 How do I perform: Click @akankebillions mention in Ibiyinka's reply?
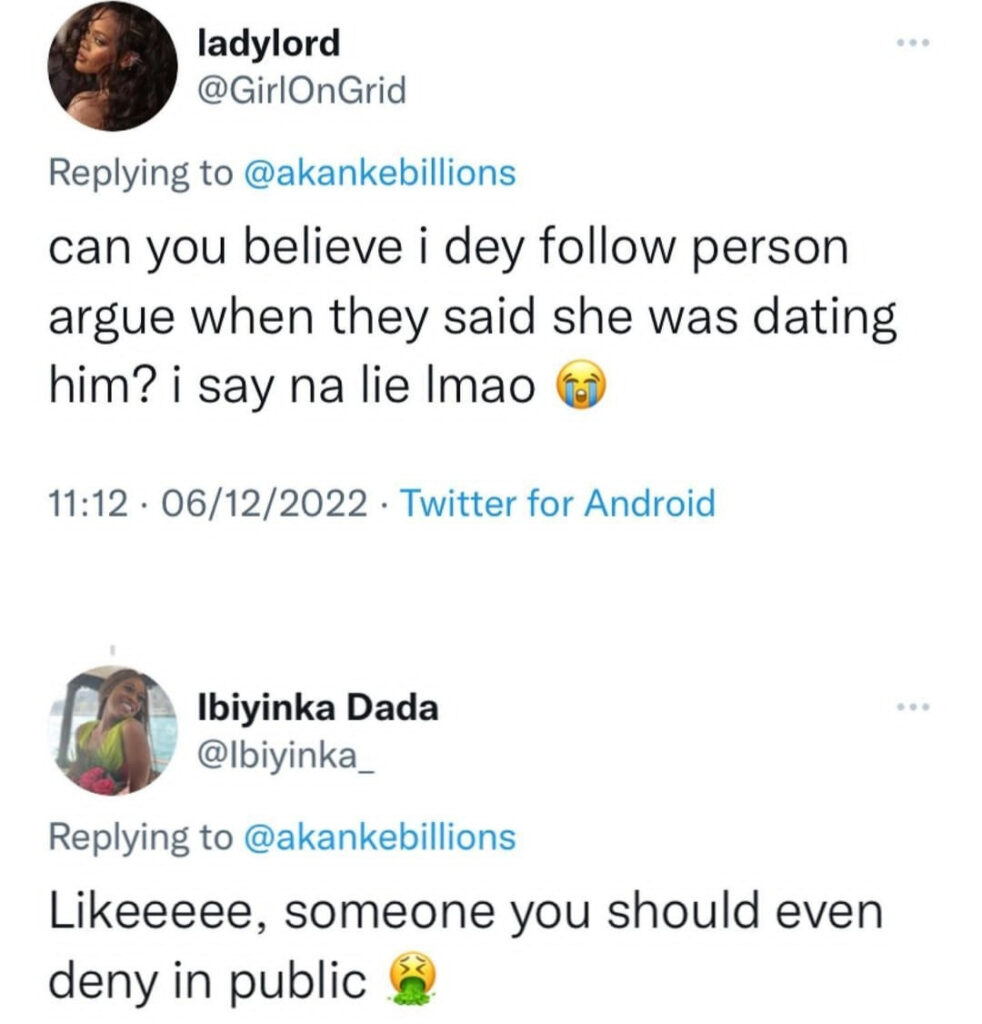tap(378, 836)
